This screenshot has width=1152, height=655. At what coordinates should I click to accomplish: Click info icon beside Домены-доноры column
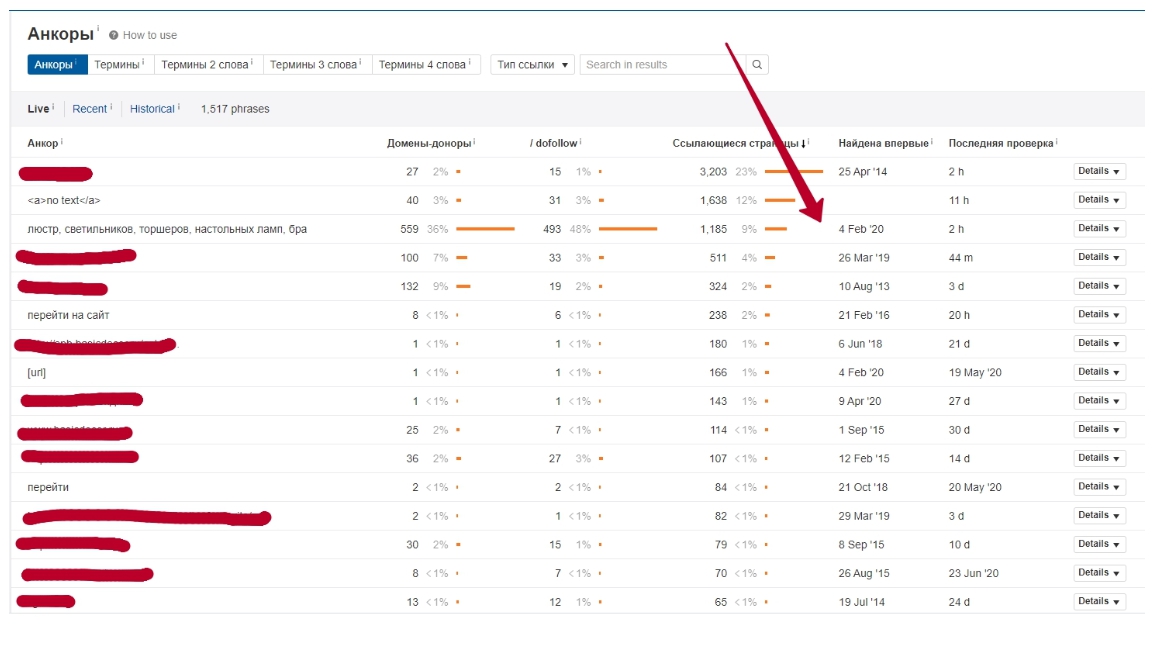coord(474,142)
